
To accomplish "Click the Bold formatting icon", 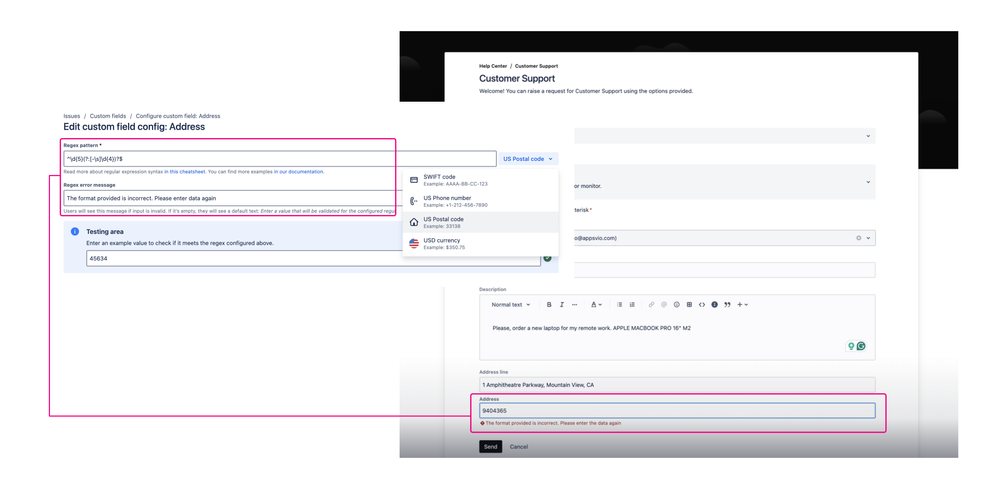I will tap(549, 305).
